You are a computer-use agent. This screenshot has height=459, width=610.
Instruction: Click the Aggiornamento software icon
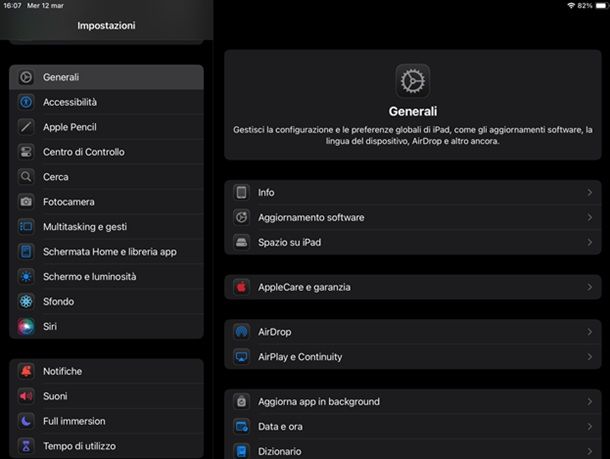pyautogui.click(x=242, y=217)
